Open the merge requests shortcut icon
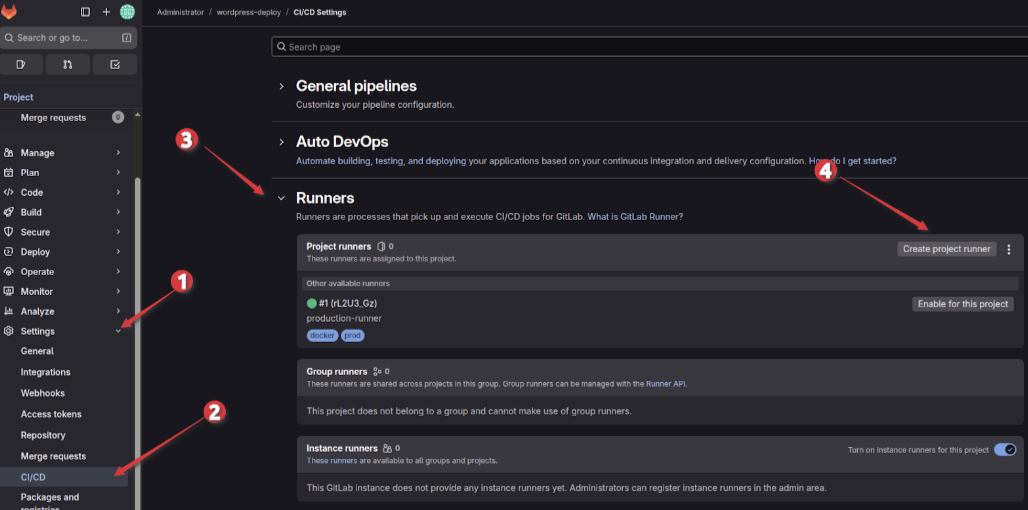 point(68,64)
